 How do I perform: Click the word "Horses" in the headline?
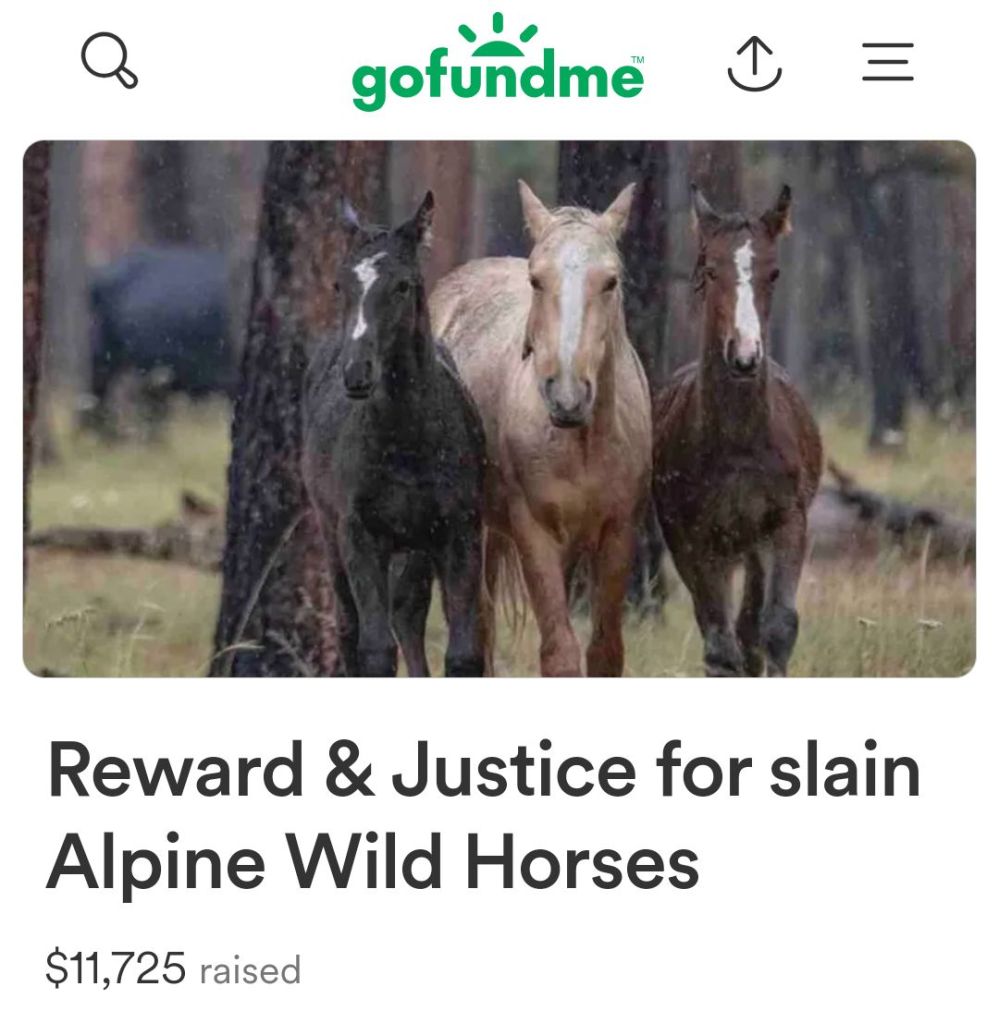[581, 863]
